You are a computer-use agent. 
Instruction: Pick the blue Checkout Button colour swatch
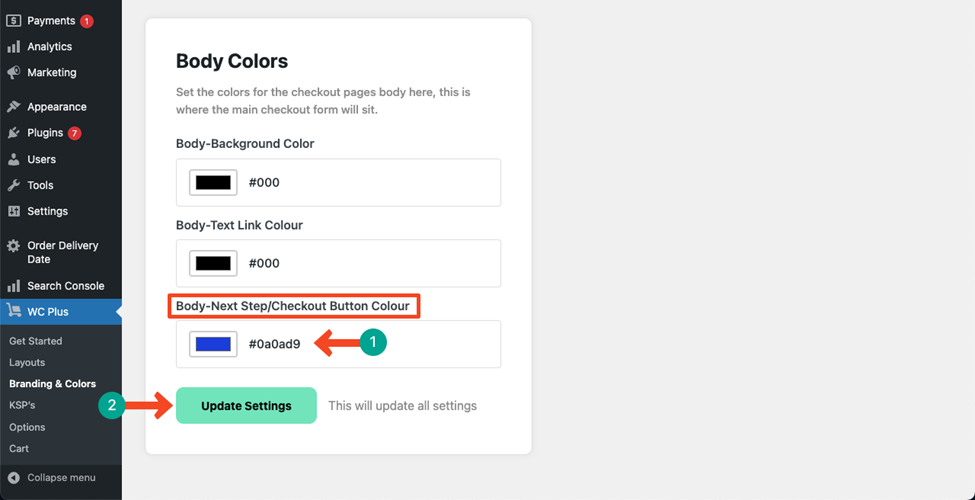pyautogui.click(x=213, y=344)
